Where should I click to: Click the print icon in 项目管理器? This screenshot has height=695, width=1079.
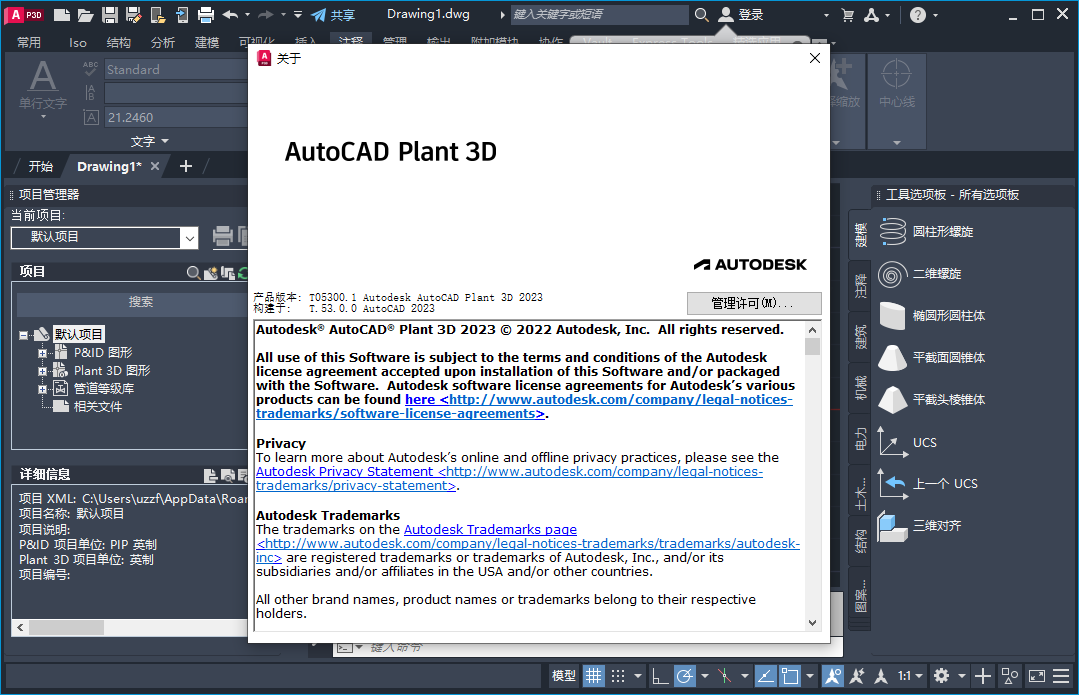[221, 237]
